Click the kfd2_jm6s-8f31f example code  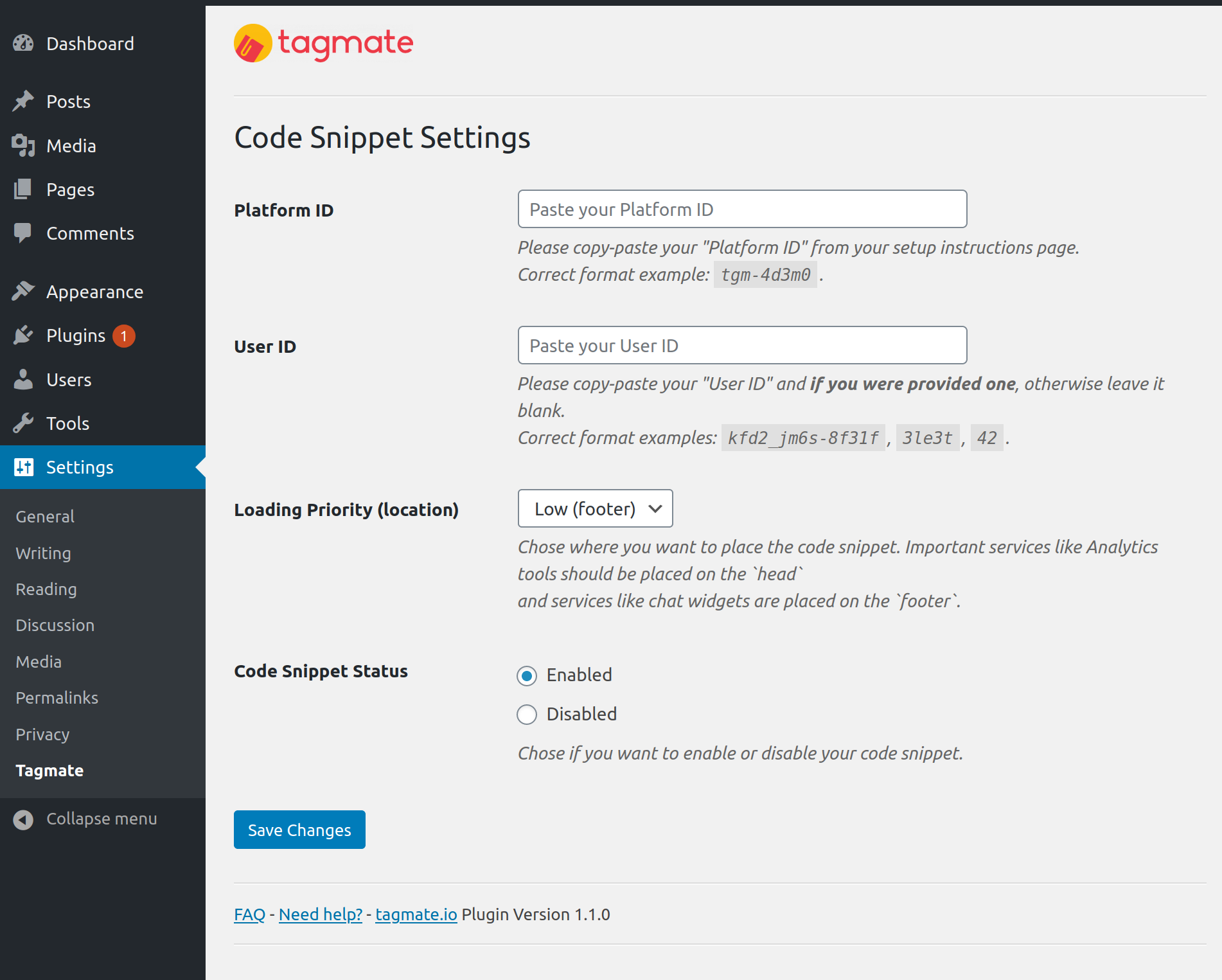click(x=803, y=438)
